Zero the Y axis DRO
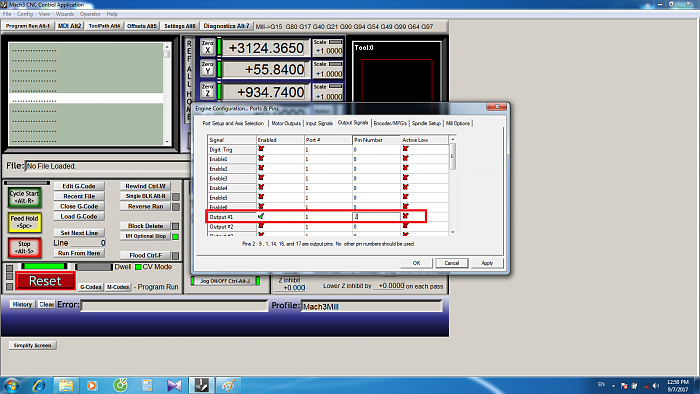The image size is (700, 394). (208, 69)
